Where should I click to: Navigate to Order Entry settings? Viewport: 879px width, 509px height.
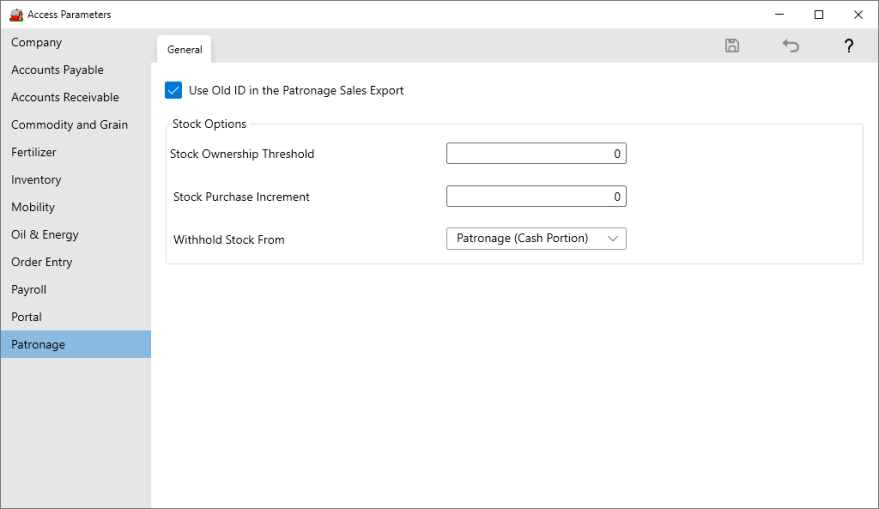tap(42, 262)
